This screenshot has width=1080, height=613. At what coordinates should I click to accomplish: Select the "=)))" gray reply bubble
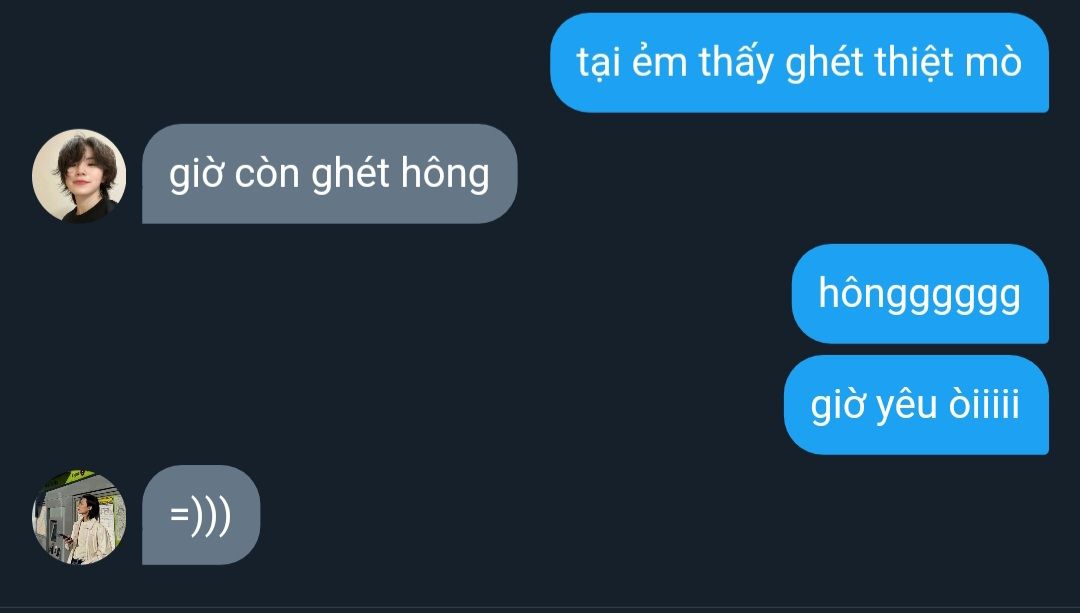tap(201, 515)
